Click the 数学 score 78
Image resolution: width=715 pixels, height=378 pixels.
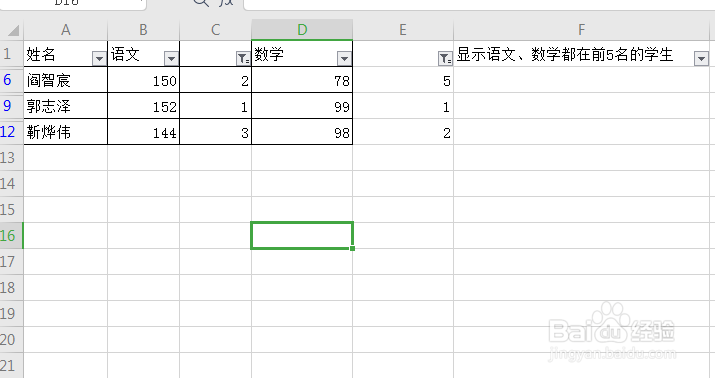(x=302, y=80)
